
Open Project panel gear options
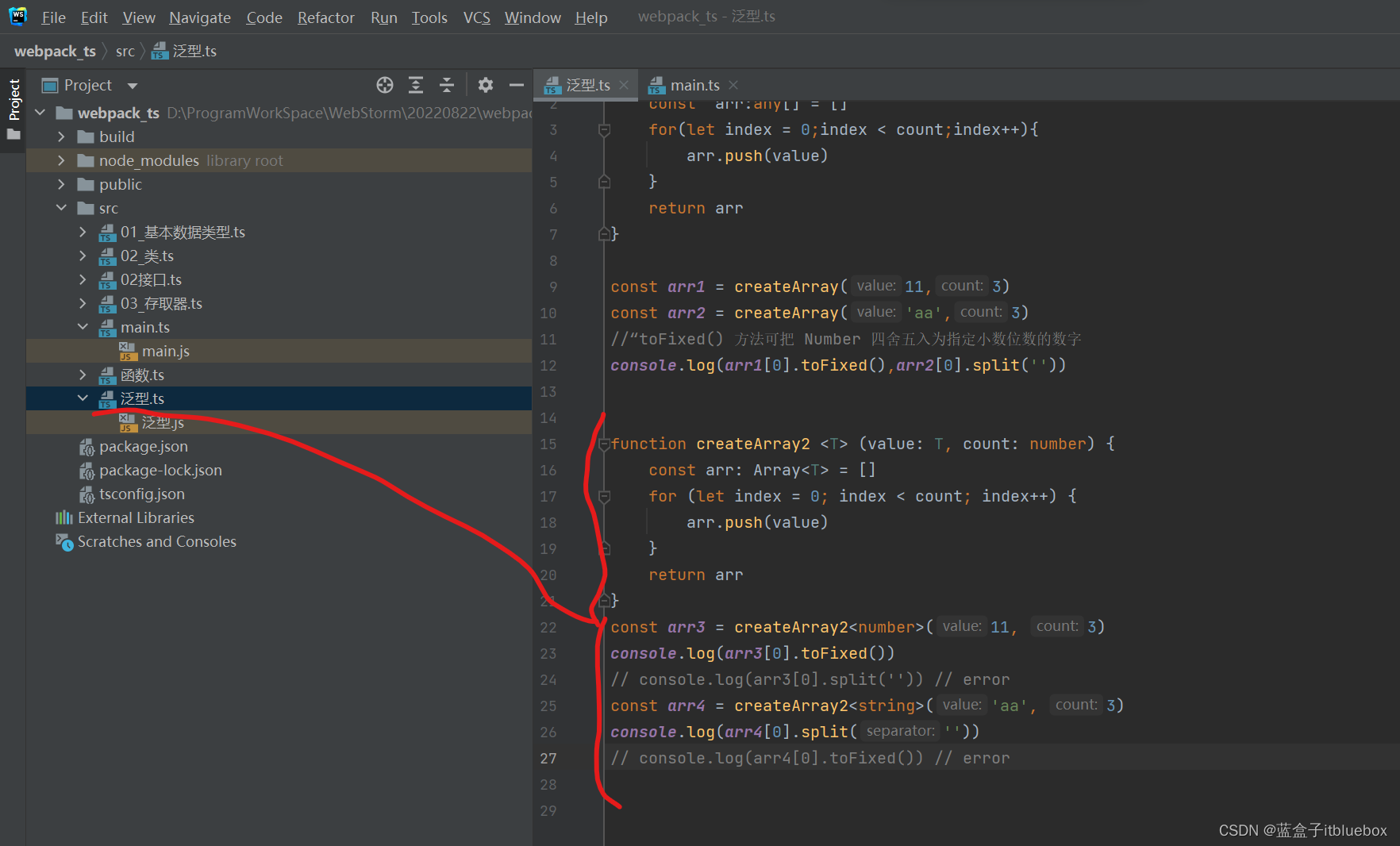coord(486,85)
